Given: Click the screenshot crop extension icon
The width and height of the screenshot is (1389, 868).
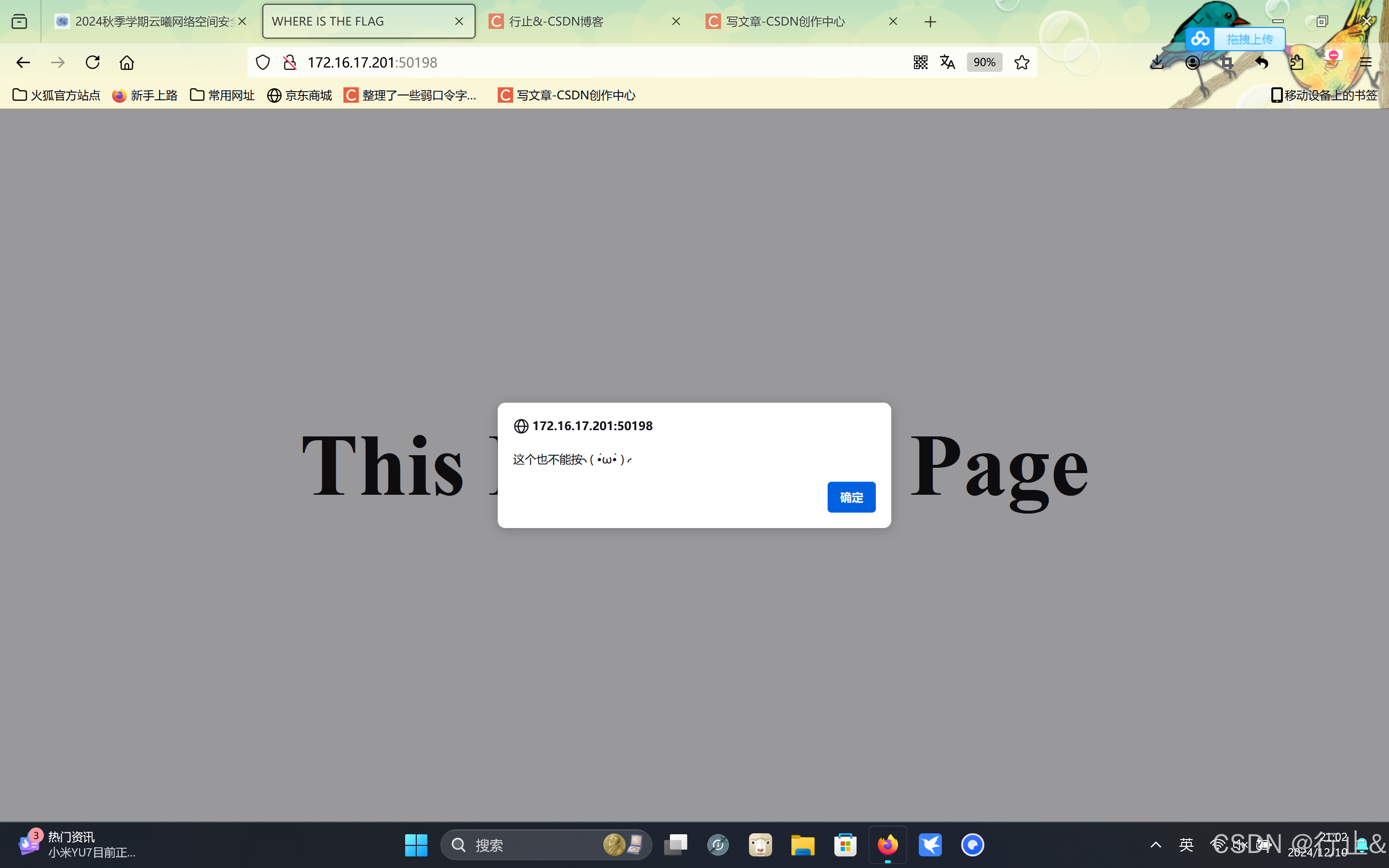Looking at the screenshot, I should (1226, 62).
